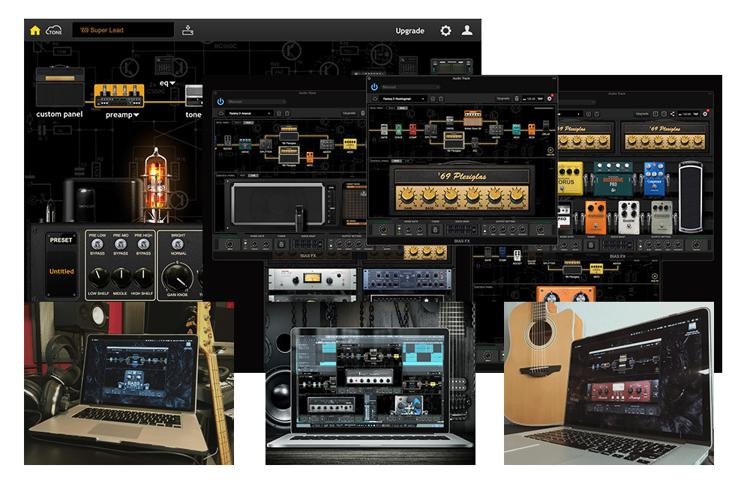Screen dimensions: 750x486
Task: Toggle the BRIGHT normal switch
Action: click(x=177, y=244)
